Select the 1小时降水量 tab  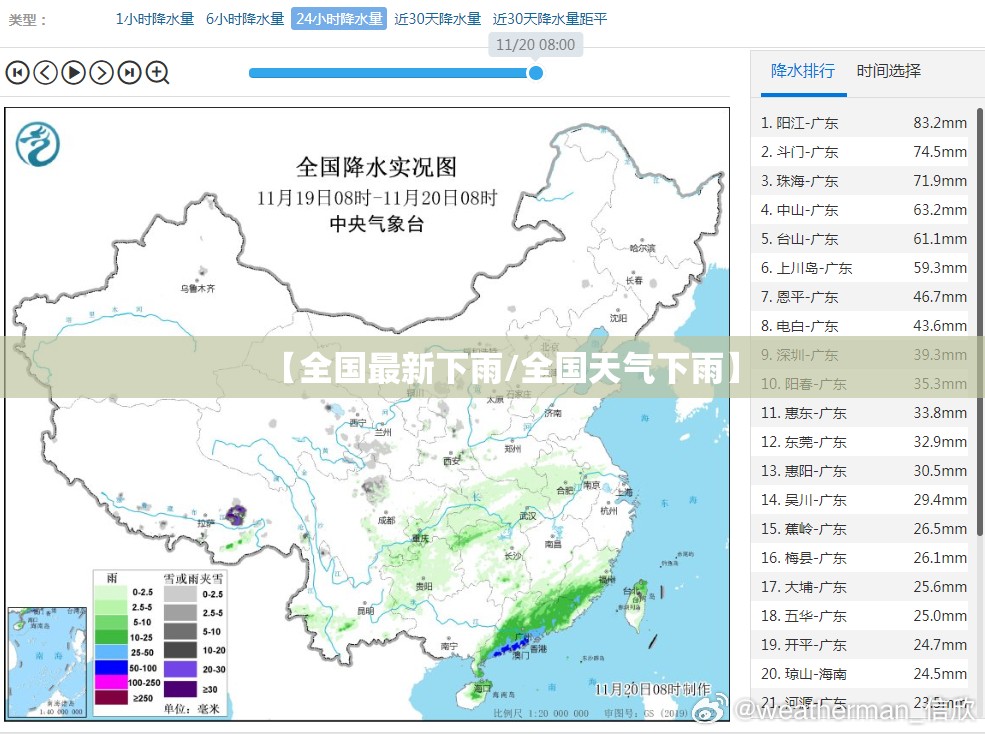click(155, 19)
